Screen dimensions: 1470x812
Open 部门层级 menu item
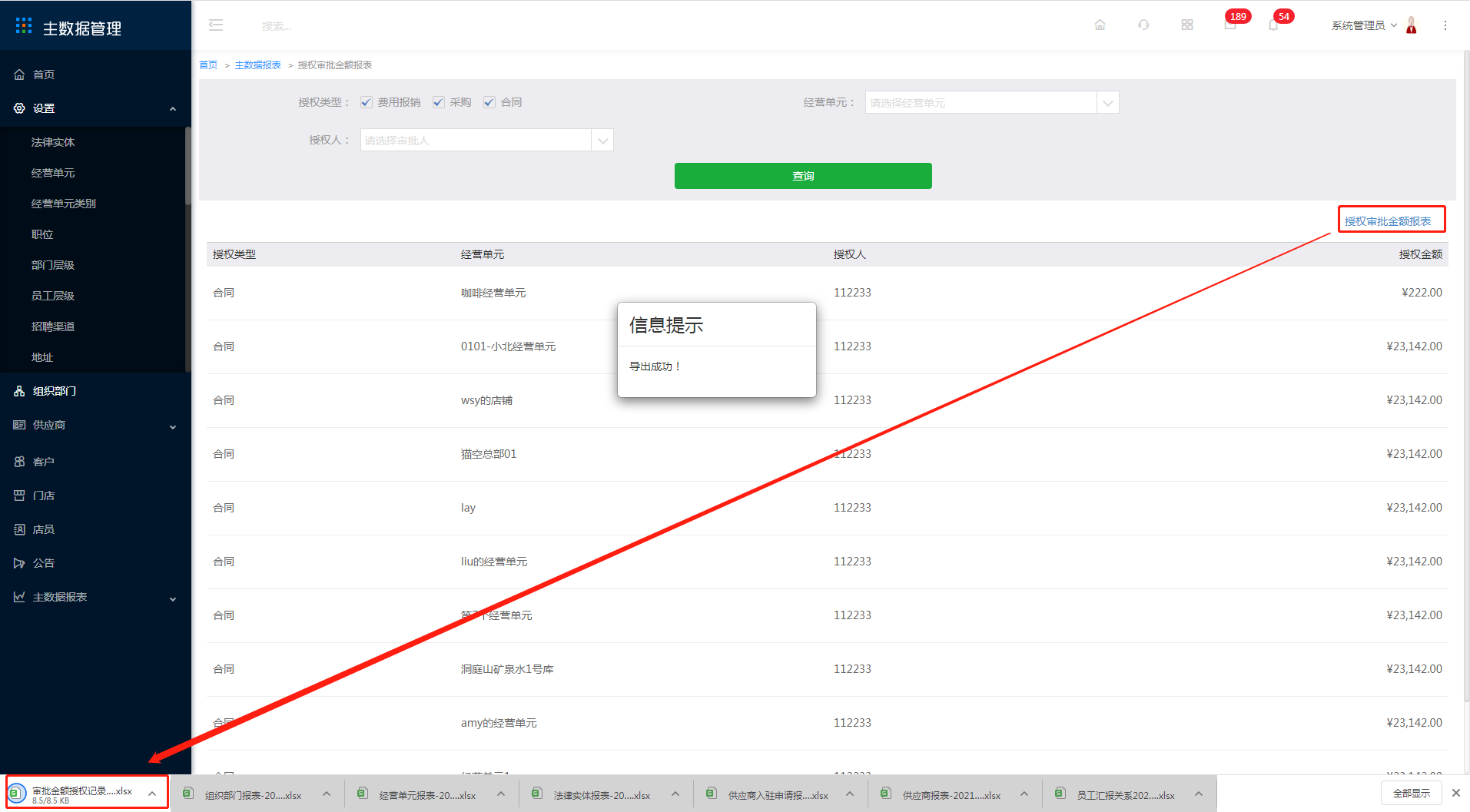[53, 265]
